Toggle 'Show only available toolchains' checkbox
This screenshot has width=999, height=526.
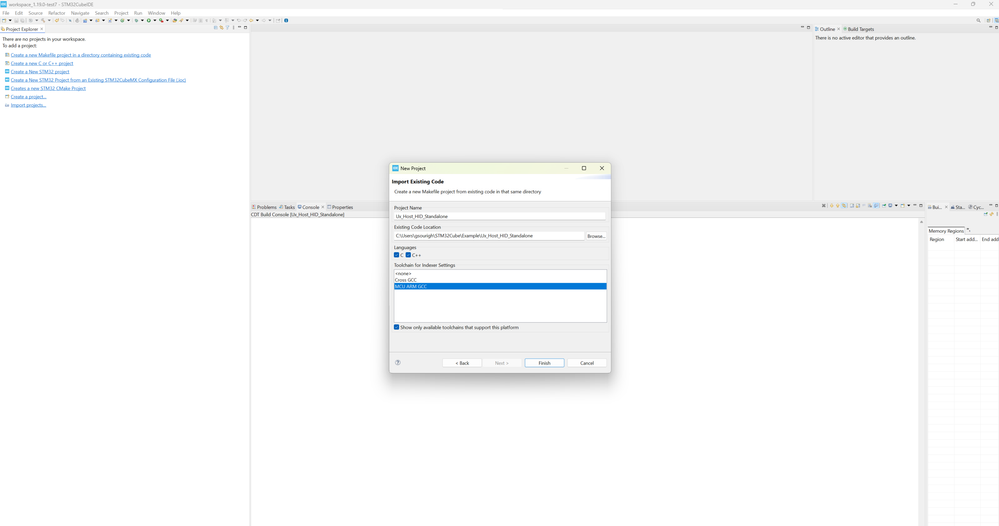coord(396,327)
